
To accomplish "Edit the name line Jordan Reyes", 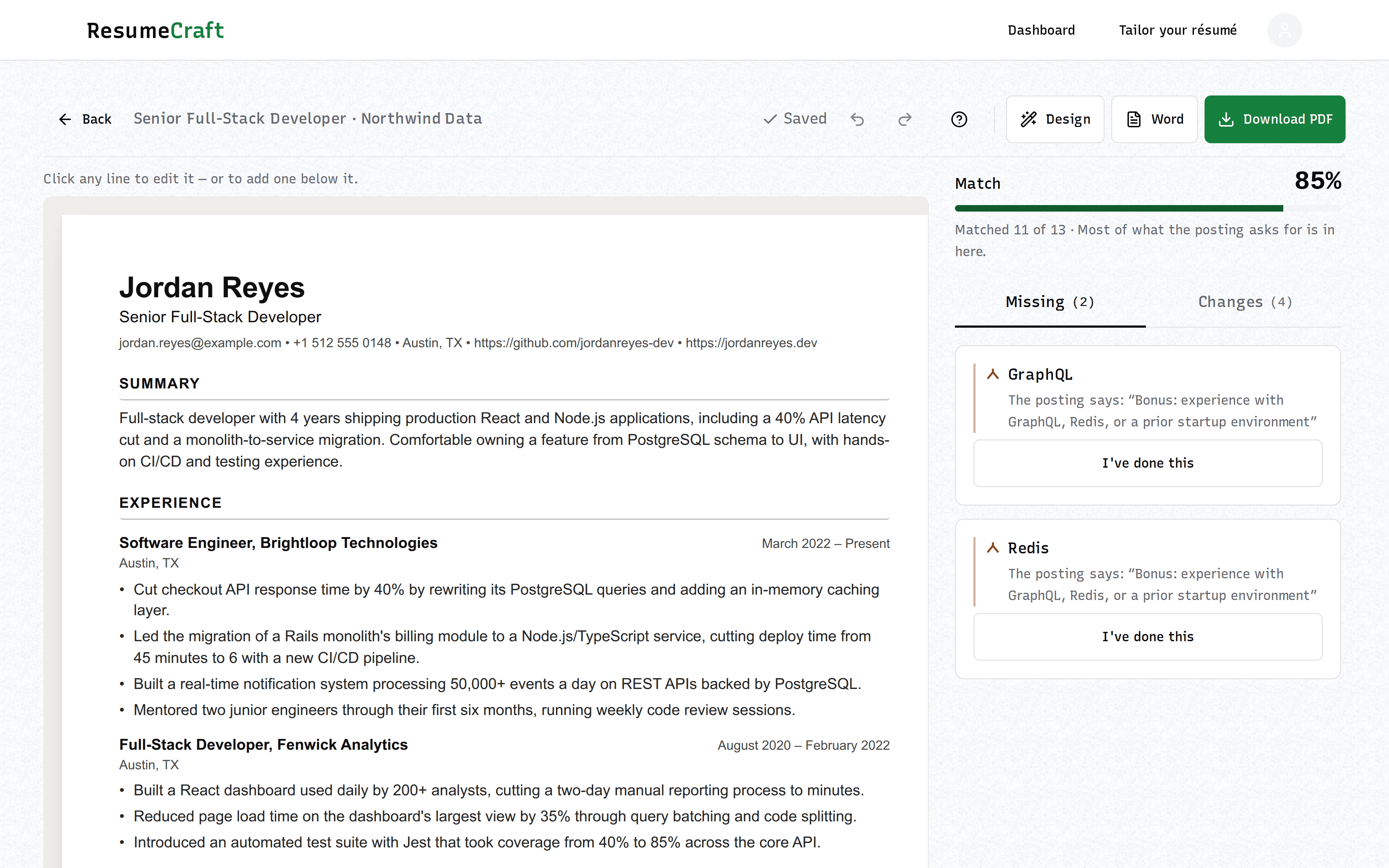I will 212,288.
